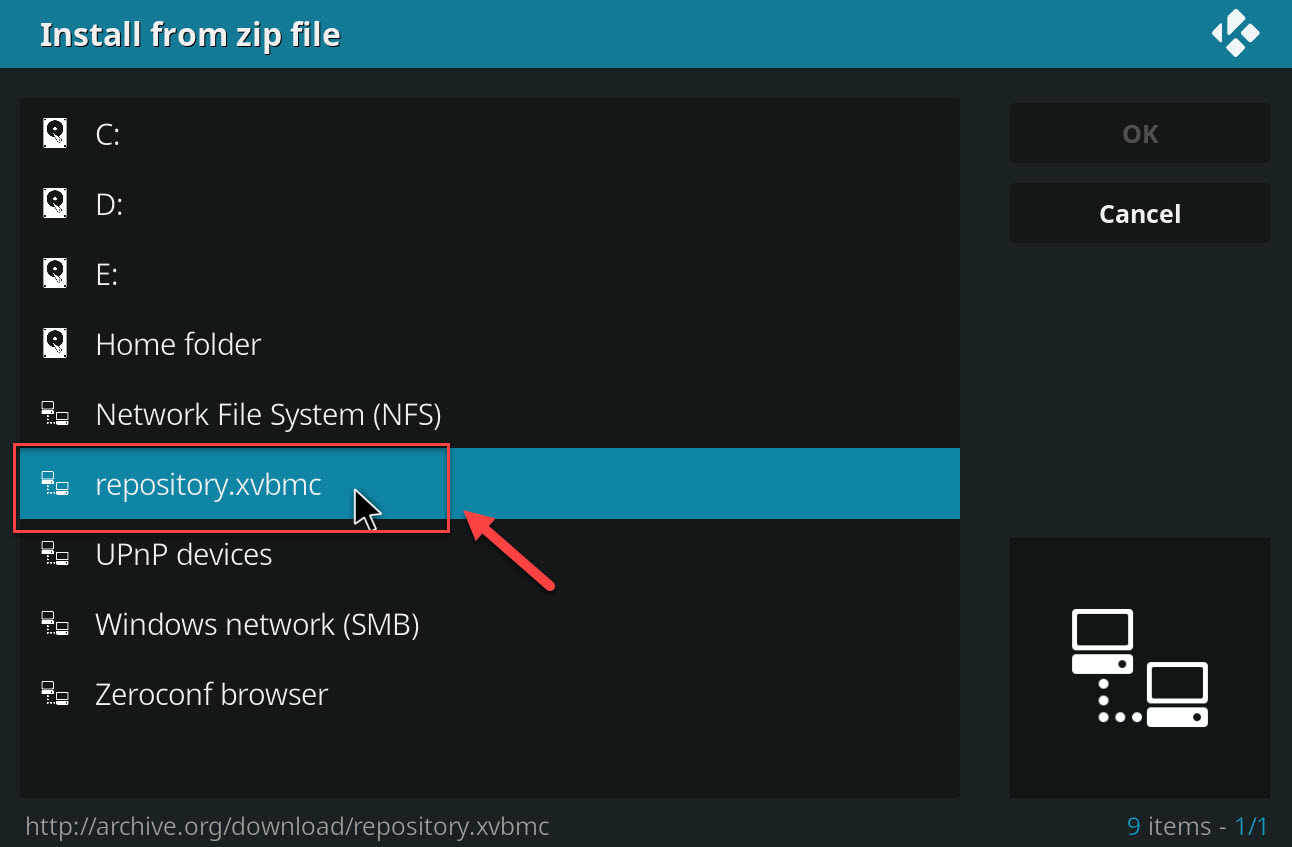1292x847 pixels.
Task: Click the Kodi logo icon
Action: coord(1235,34)
